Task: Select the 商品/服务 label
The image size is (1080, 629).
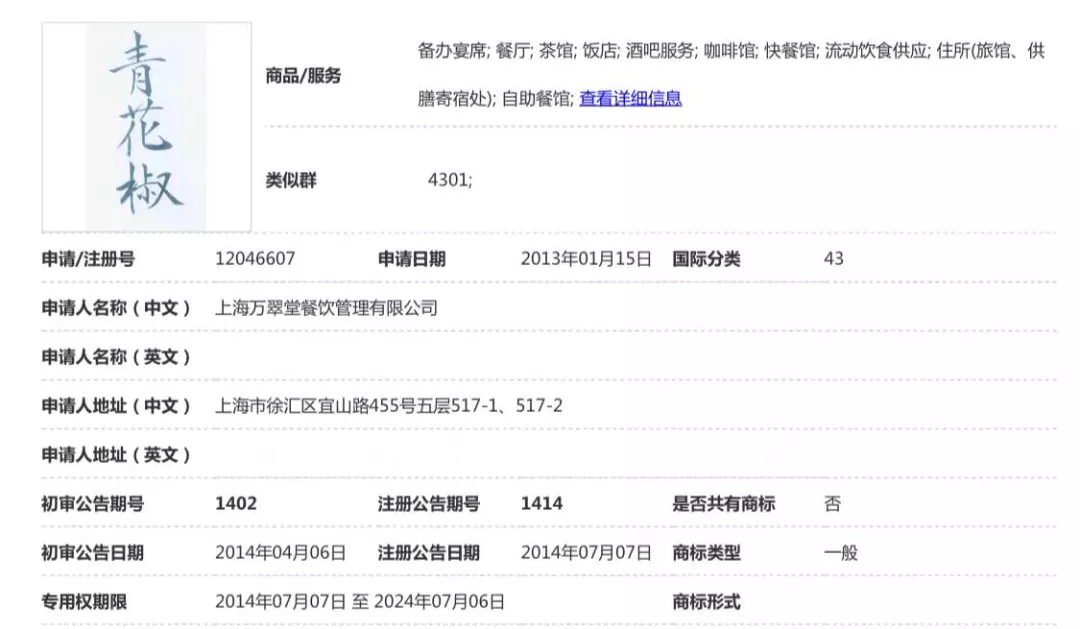Action: point(304,76)
